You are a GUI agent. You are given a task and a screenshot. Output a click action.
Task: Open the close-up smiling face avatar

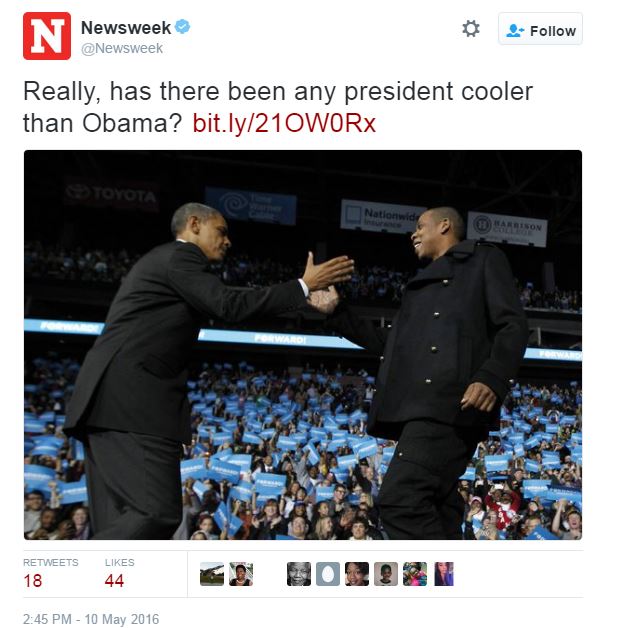pyautogui.click(x=357, y=574)
